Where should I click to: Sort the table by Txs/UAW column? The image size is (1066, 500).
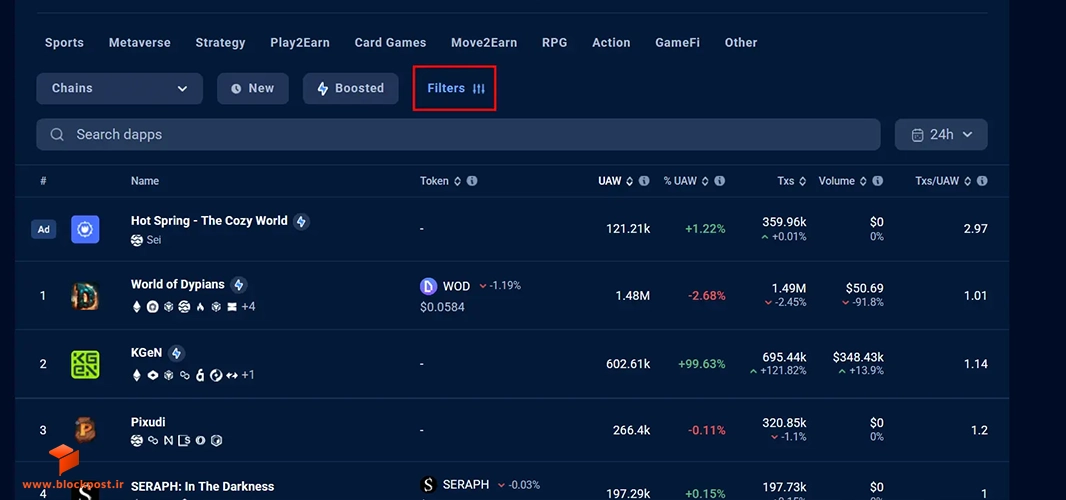coord(944,181)
